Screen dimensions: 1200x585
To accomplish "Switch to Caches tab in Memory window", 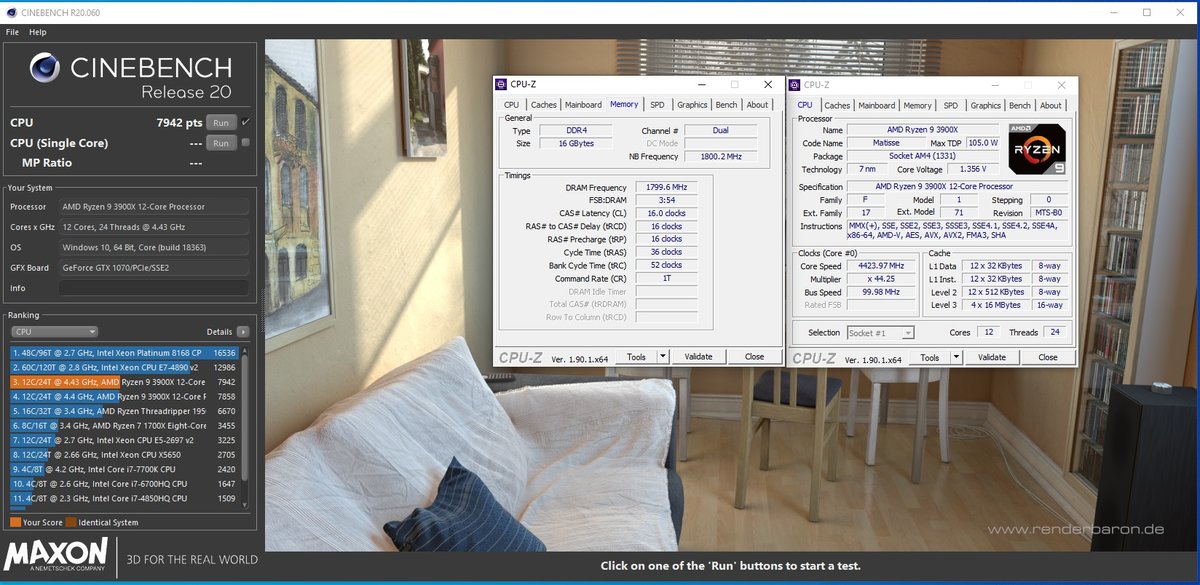I will click(x=544, y=105).
